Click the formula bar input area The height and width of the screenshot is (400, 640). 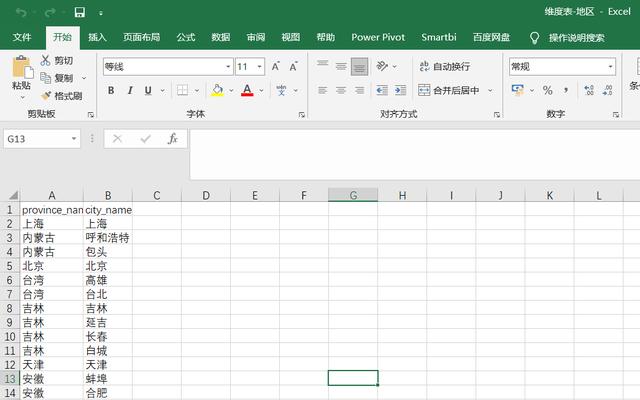point(415,154)
